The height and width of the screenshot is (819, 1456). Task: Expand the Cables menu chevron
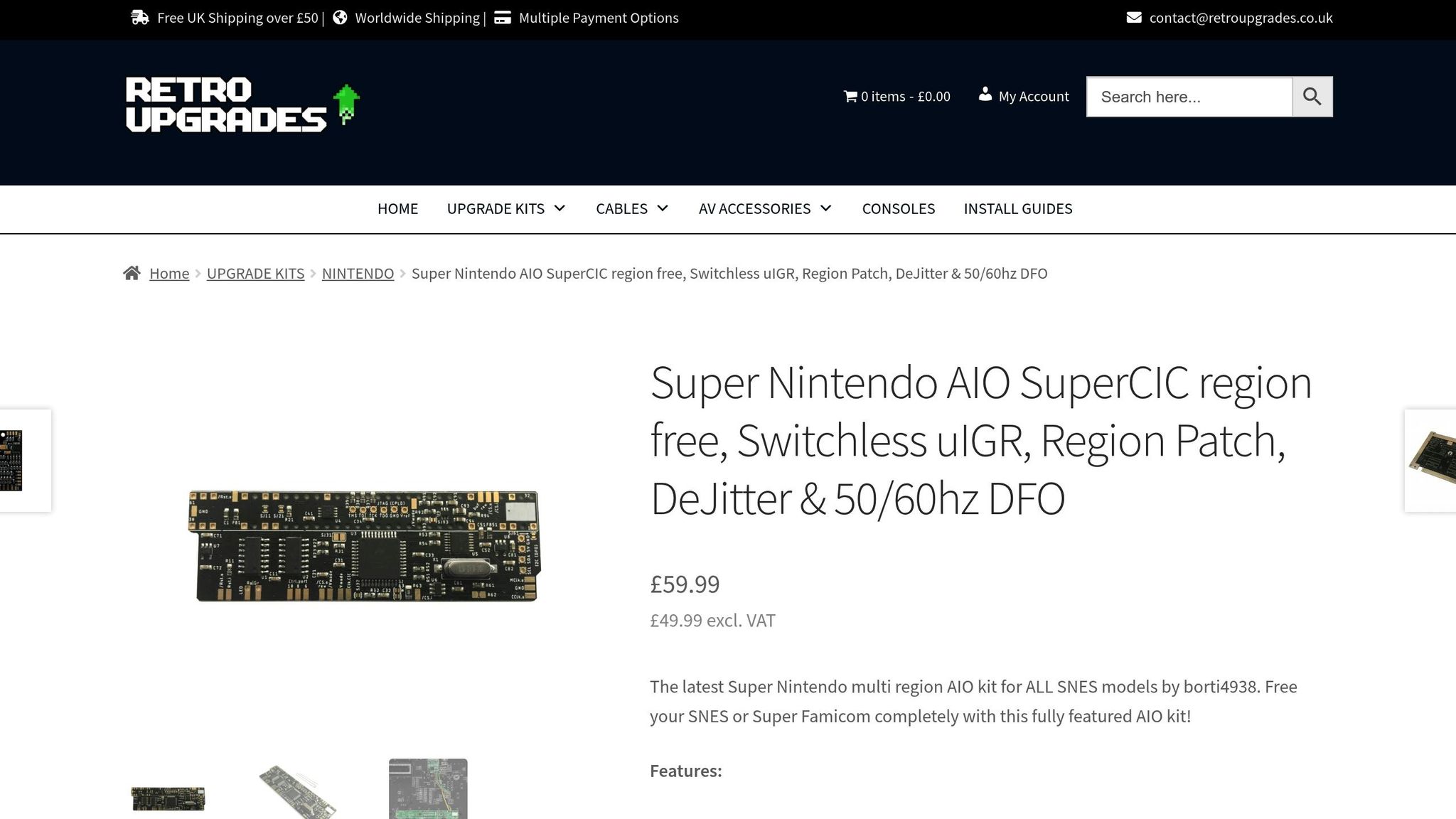(x=663, y=208)
